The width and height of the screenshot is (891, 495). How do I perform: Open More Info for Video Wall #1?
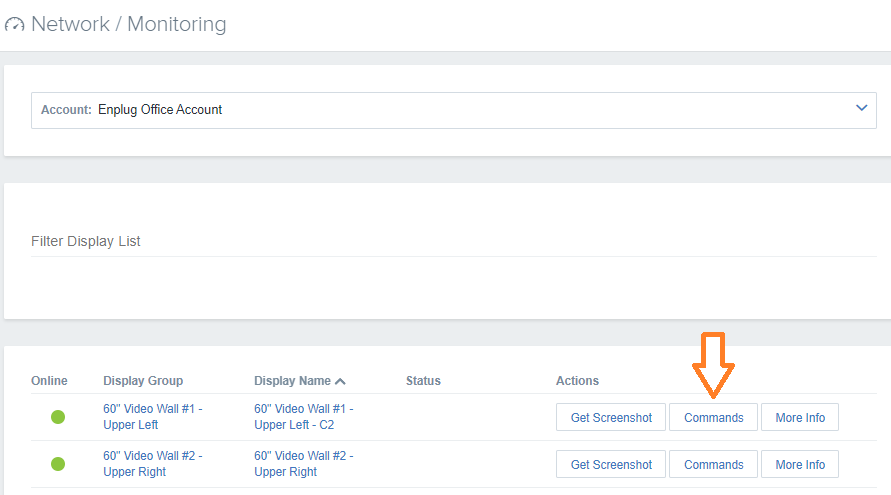click(x=800, y=418)
